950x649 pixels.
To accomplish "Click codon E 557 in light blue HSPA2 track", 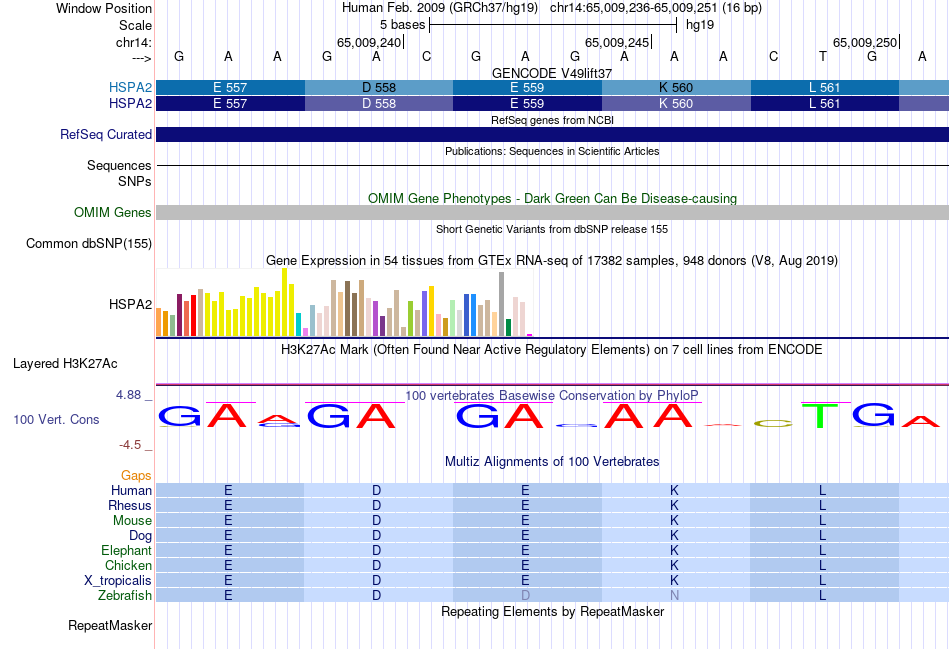I will tap(230, 87).
